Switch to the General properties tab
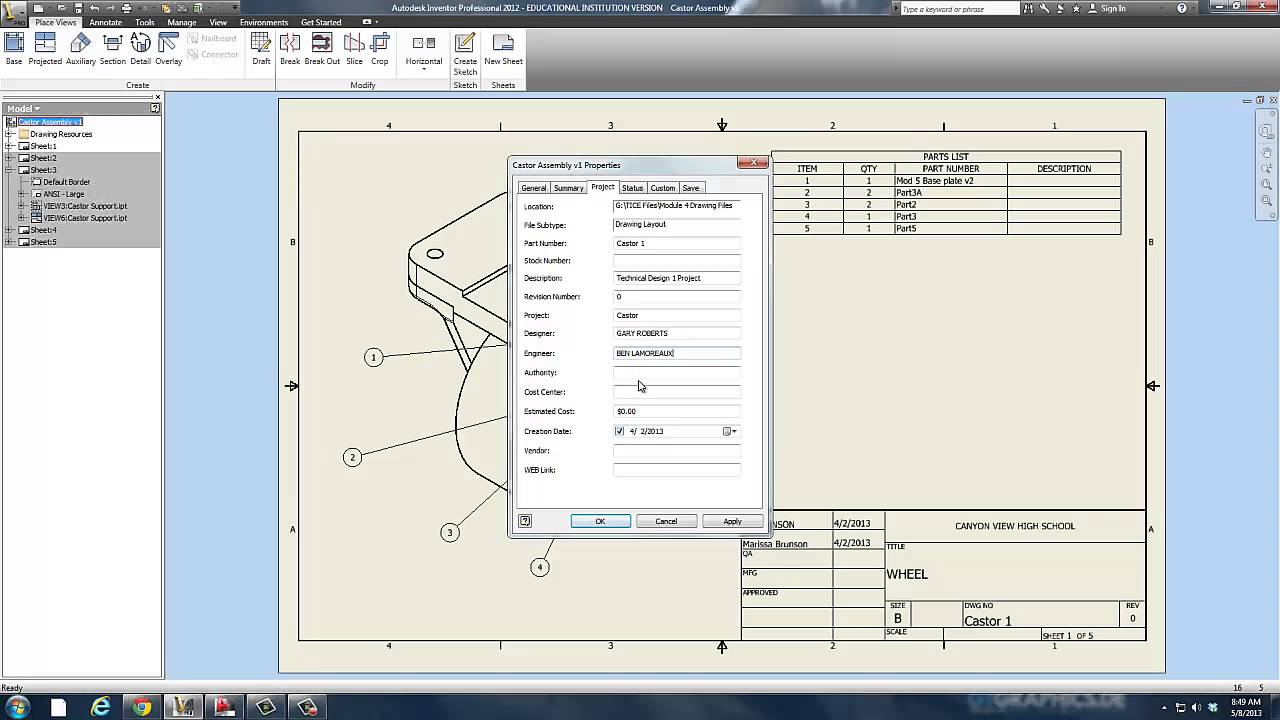 (533, 188)
